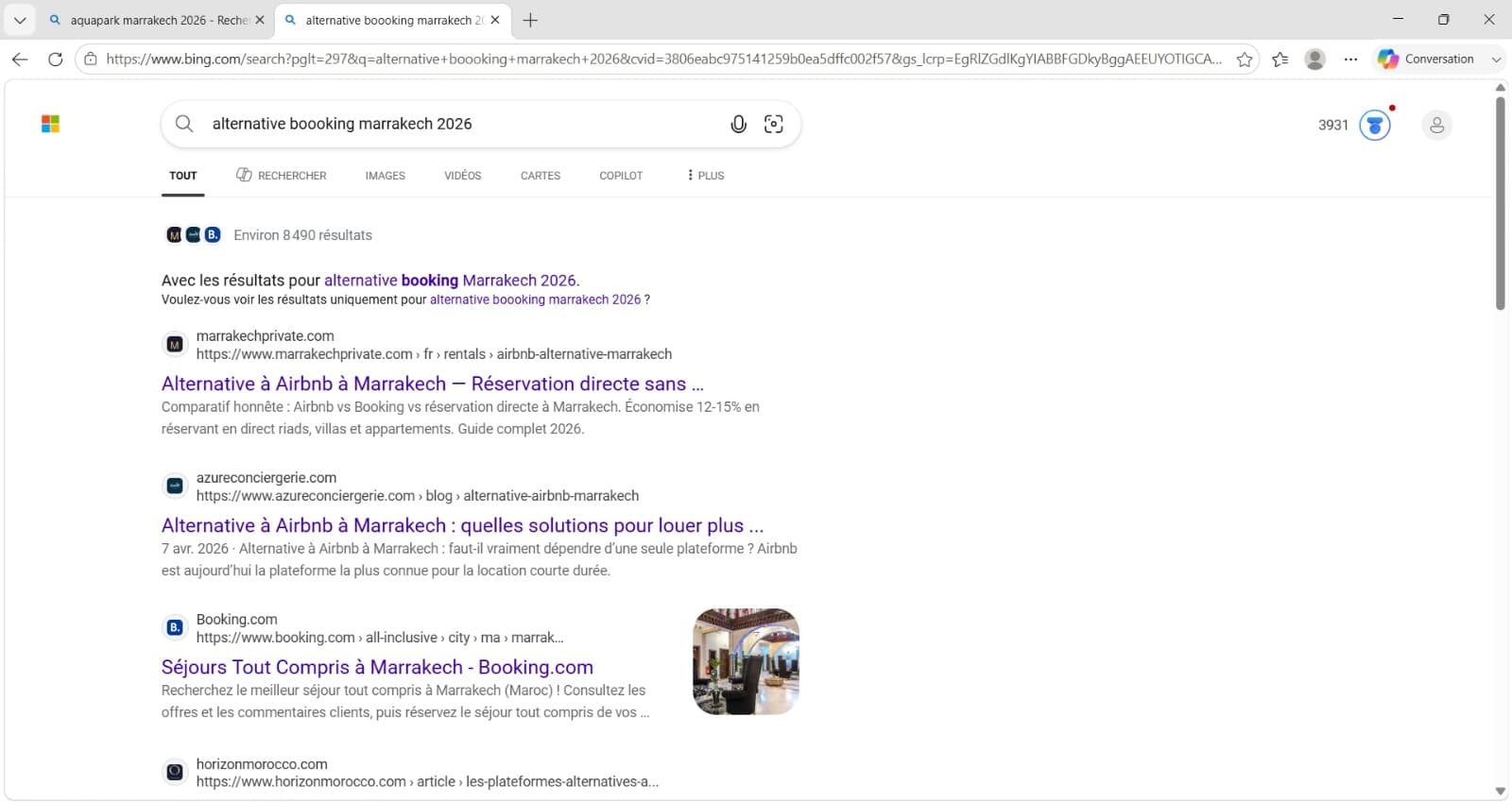Select the TOUT results tab
1512x803 pixels.
pyautogui.click(x=183, y=176)
